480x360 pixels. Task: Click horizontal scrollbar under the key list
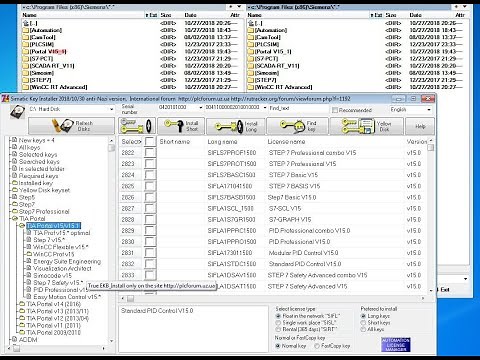coord(272,298)
